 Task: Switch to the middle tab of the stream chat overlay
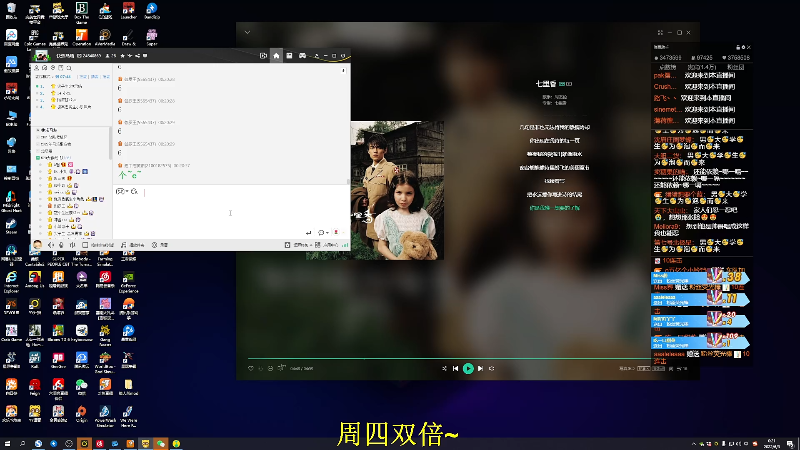(x=702, y=67)
